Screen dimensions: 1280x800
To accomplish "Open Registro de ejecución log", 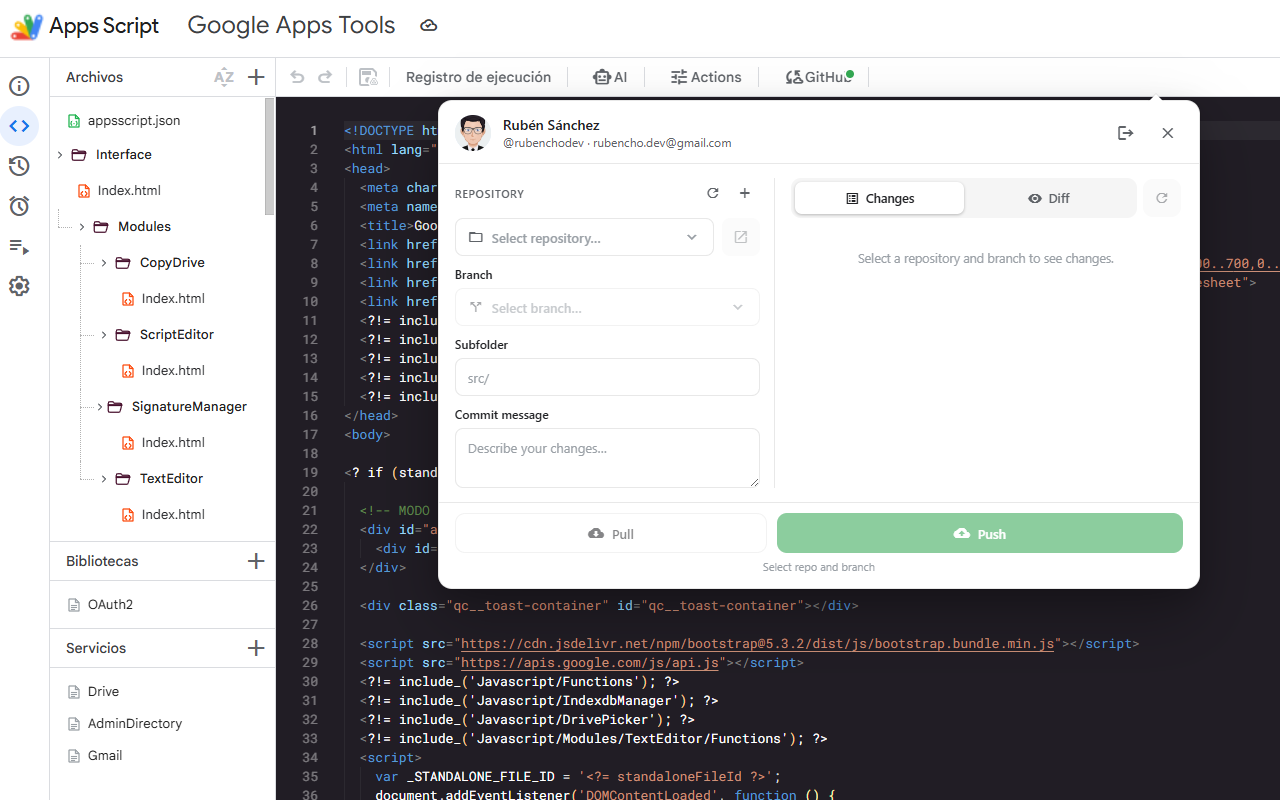I will coord(478,77).
